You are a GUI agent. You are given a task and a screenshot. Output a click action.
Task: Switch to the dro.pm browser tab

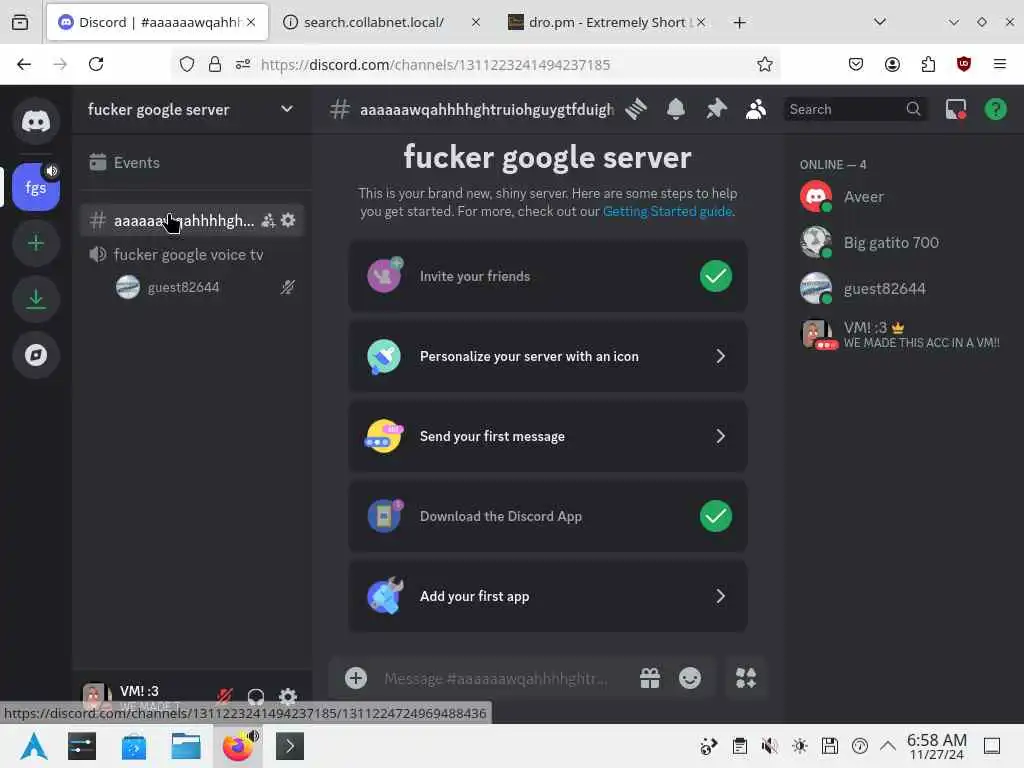click(607, 22)
